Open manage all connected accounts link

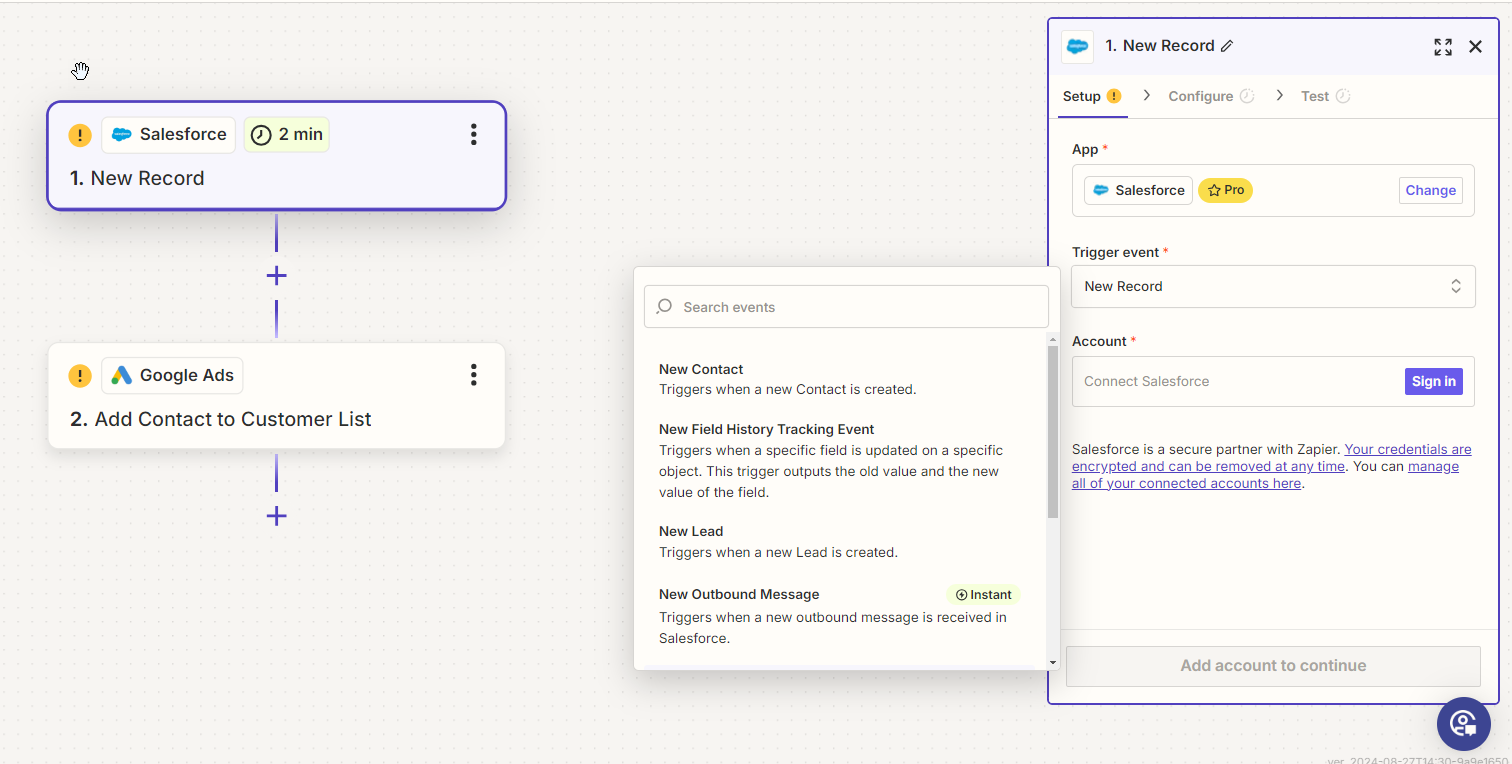pos(1265,475)
